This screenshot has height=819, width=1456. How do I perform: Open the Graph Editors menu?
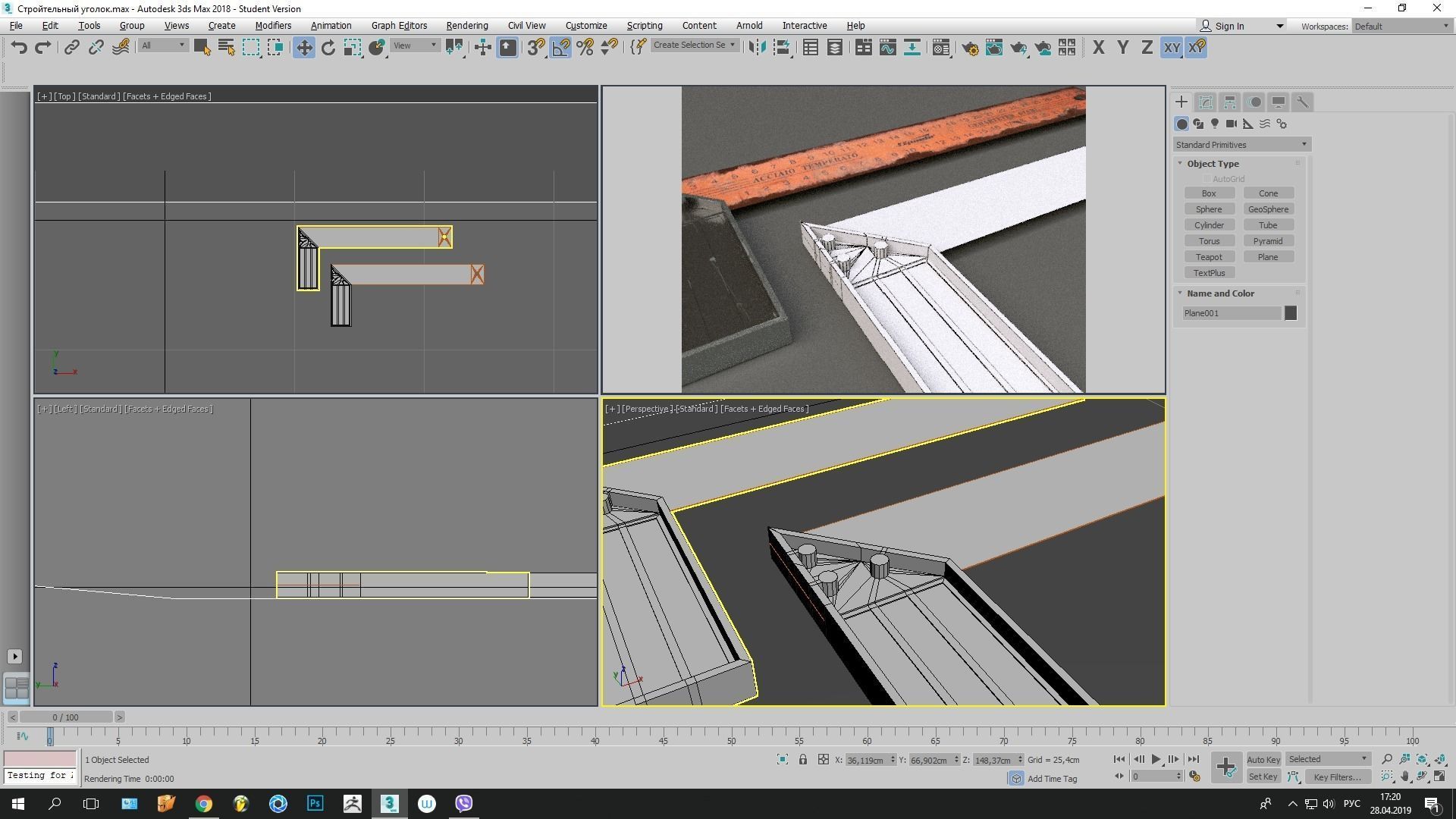399,26
